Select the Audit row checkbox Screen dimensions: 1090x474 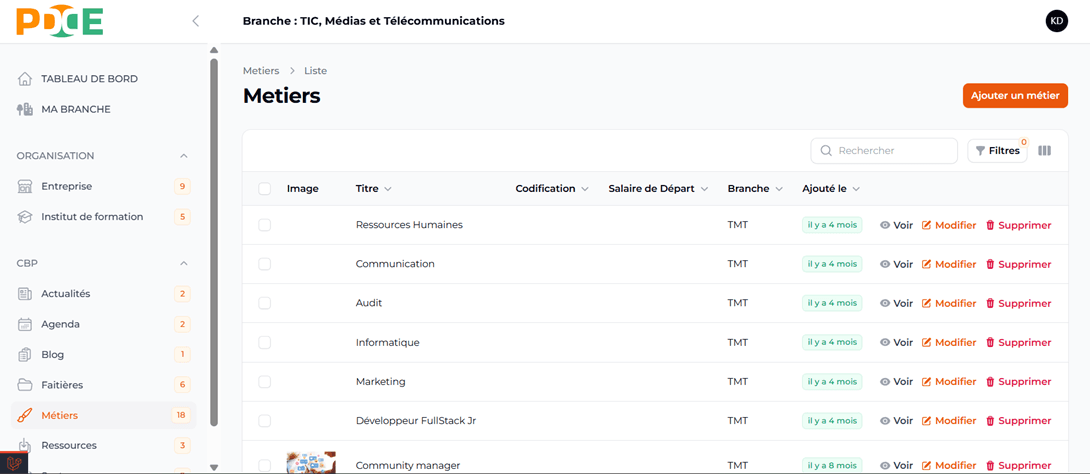click(x=264, y=303)
